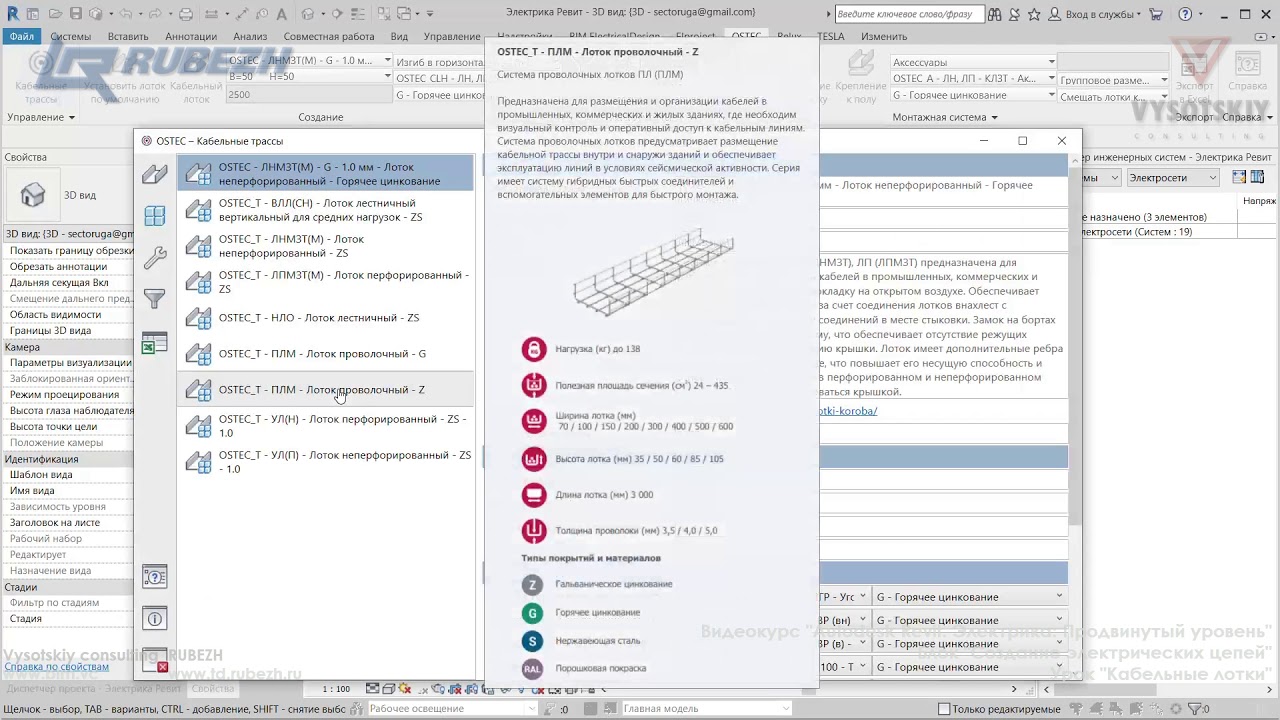Image resolution: width=1280 pixels, height=720 pixels.
Task: Click the Undo arrow in the quick access toolbar
Action: pyautogui.click(x=126, y=14)
